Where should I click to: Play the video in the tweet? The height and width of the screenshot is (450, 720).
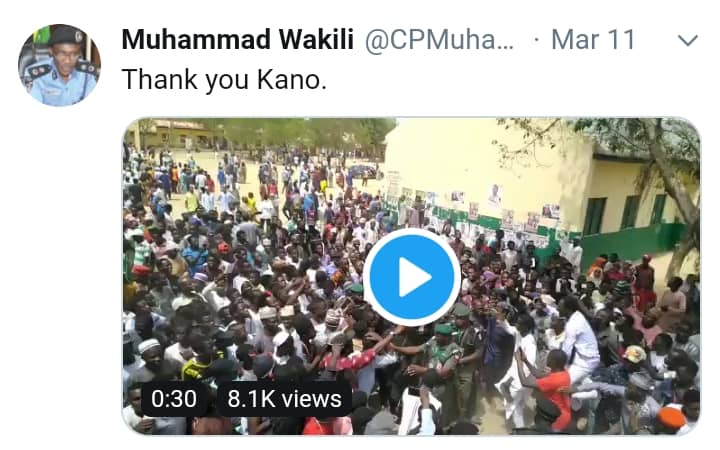click(412, 277)
